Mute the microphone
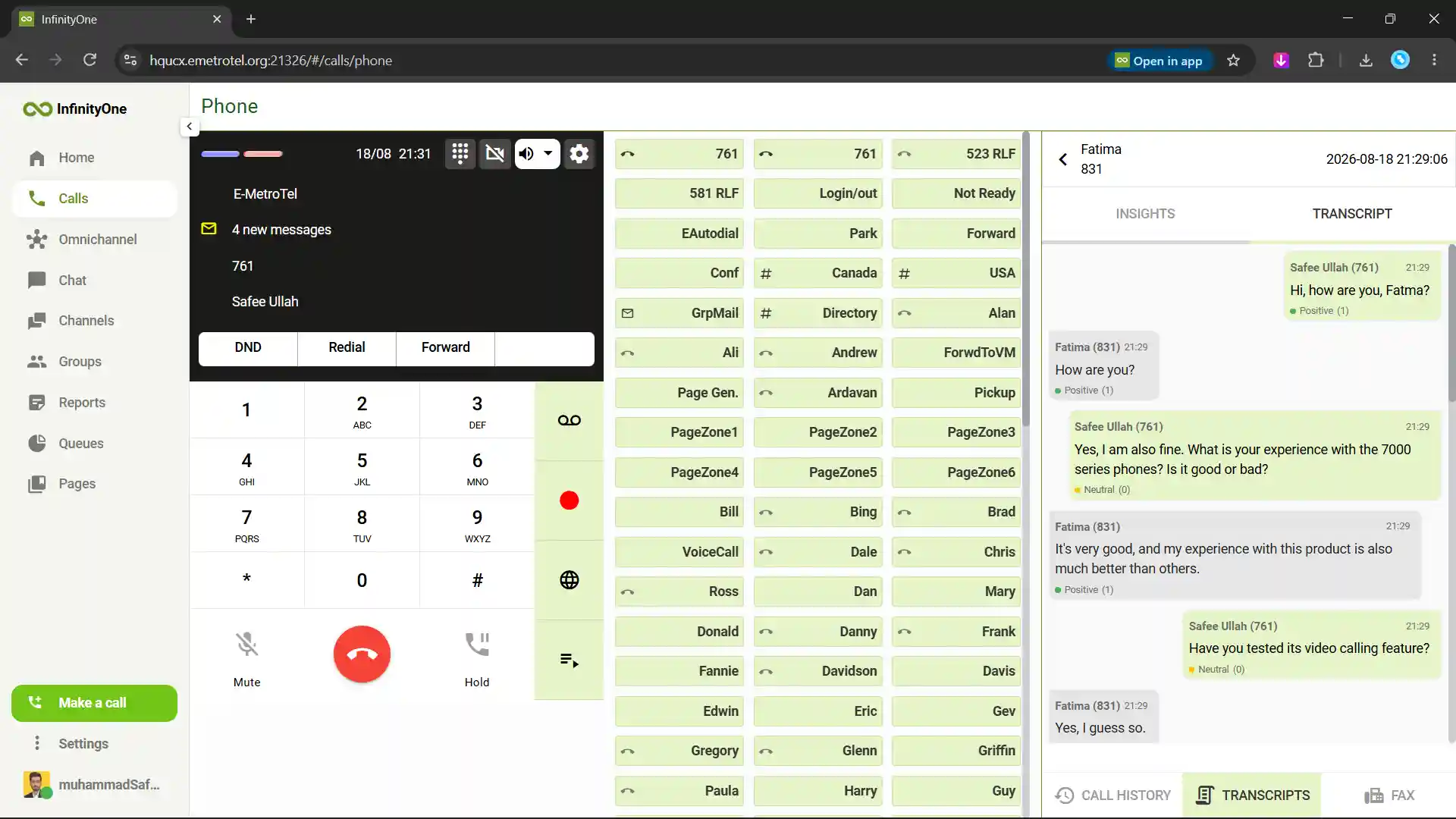The height and width of the screenshot is (819, 1456). (x=246, y=658)
